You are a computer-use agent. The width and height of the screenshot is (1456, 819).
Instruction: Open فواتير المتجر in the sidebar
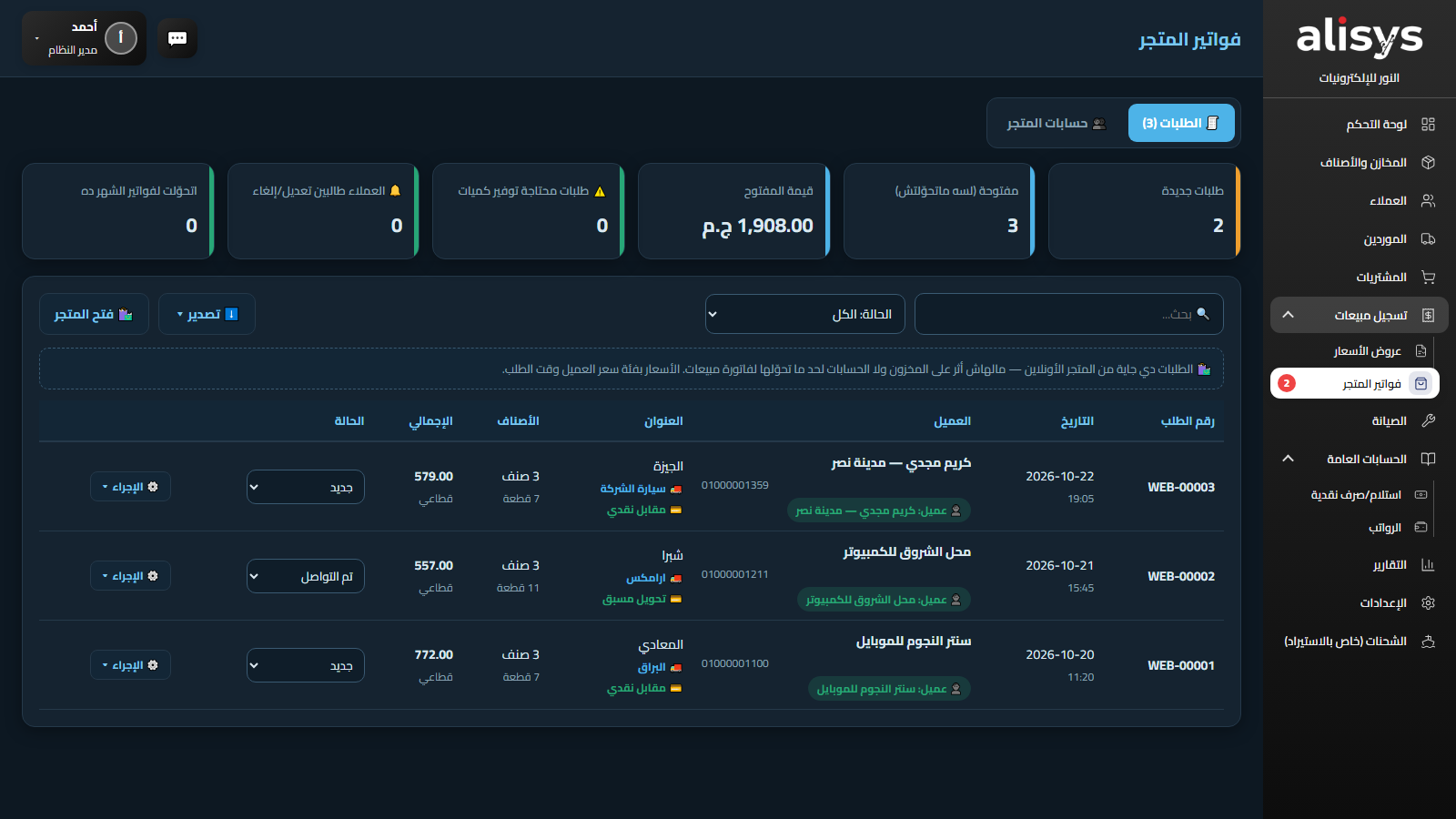tap(1355, 384)
